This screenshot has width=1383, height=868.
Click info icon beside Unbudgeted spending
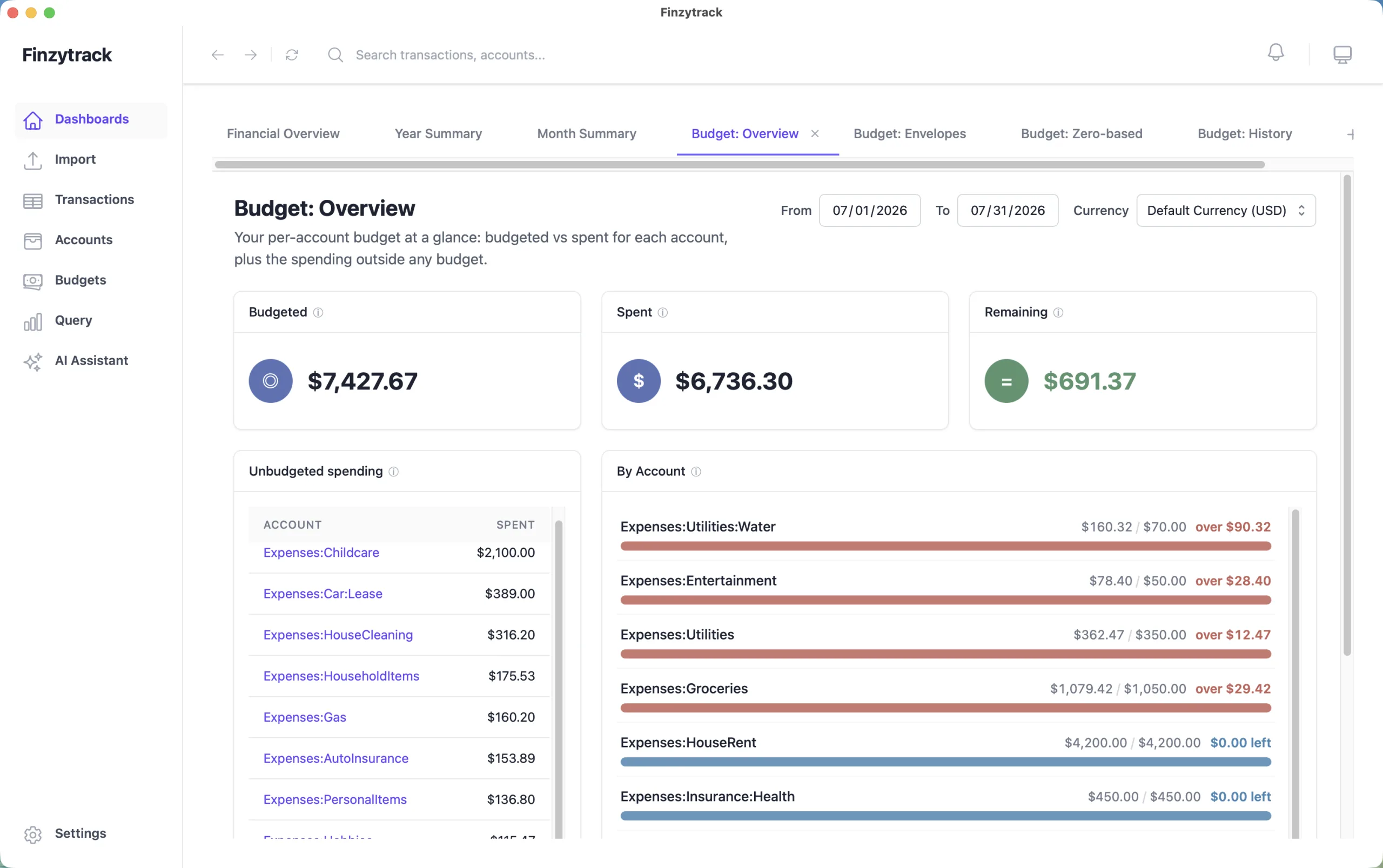click(393, 471)
